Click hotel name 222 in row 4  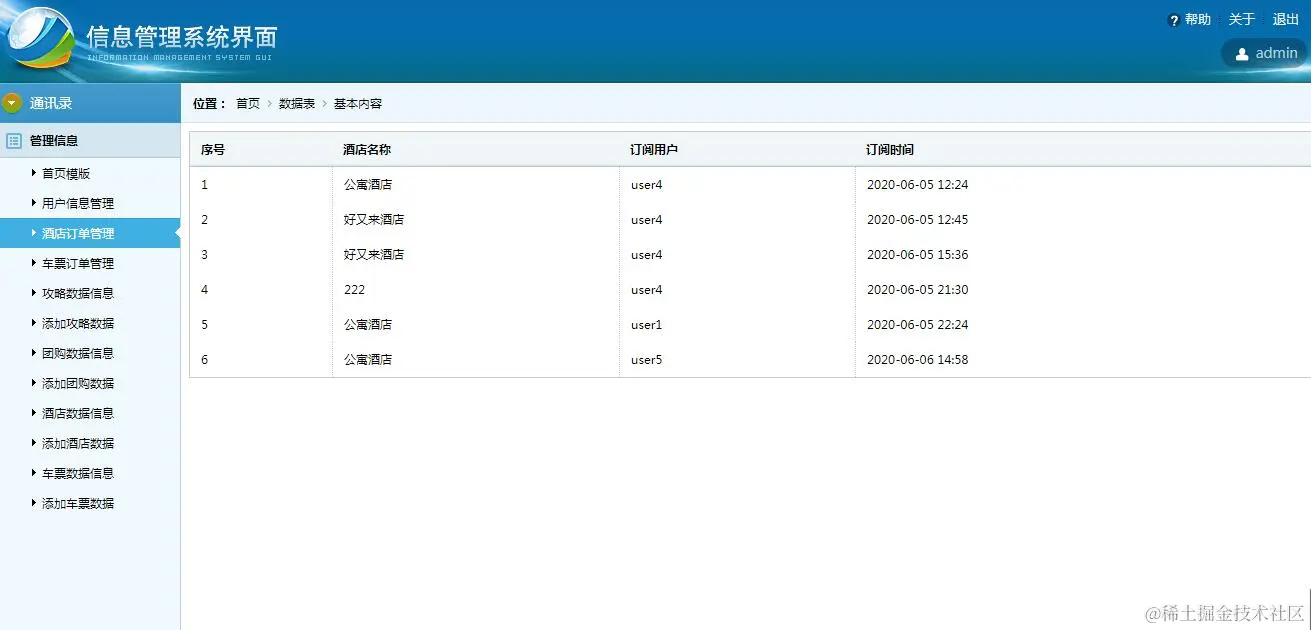coord(354,290)
